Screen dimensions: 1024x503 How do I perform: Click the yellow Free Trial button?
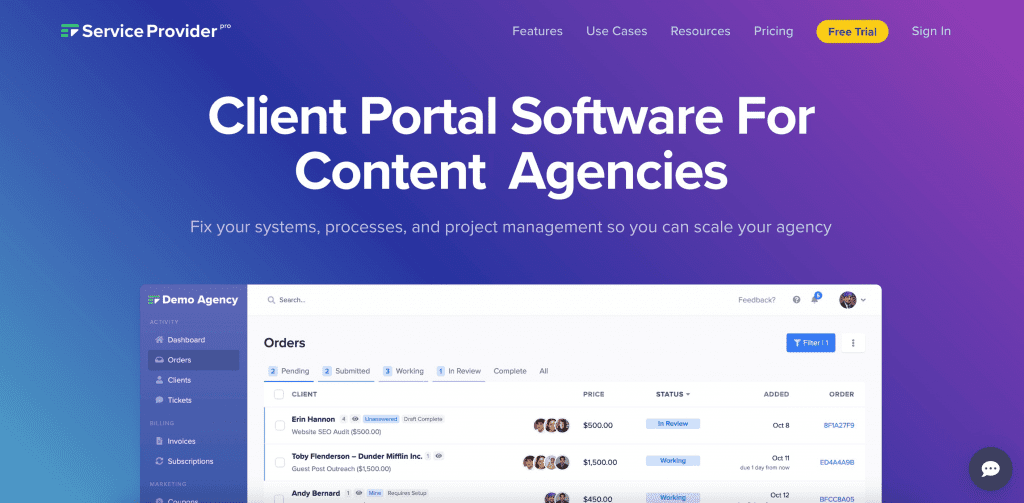point(852,31)
